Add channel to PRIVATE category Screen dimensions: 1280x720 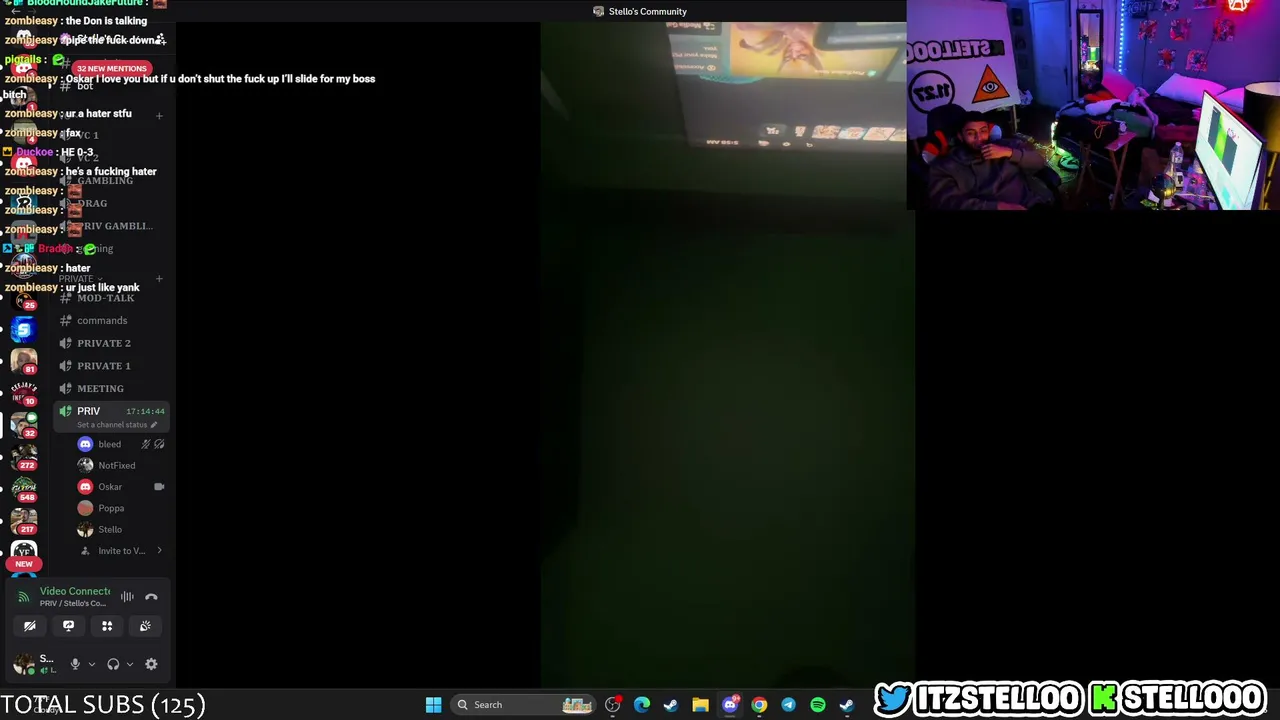tap(159, 279)
